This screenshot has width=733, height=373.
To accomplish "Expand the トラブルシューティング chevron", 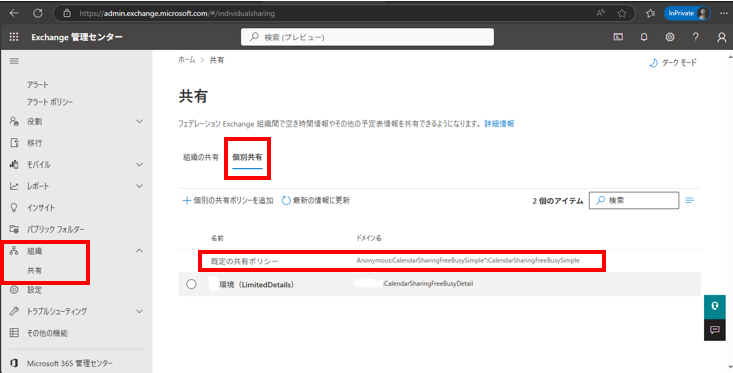I will [x=139, y=311].
